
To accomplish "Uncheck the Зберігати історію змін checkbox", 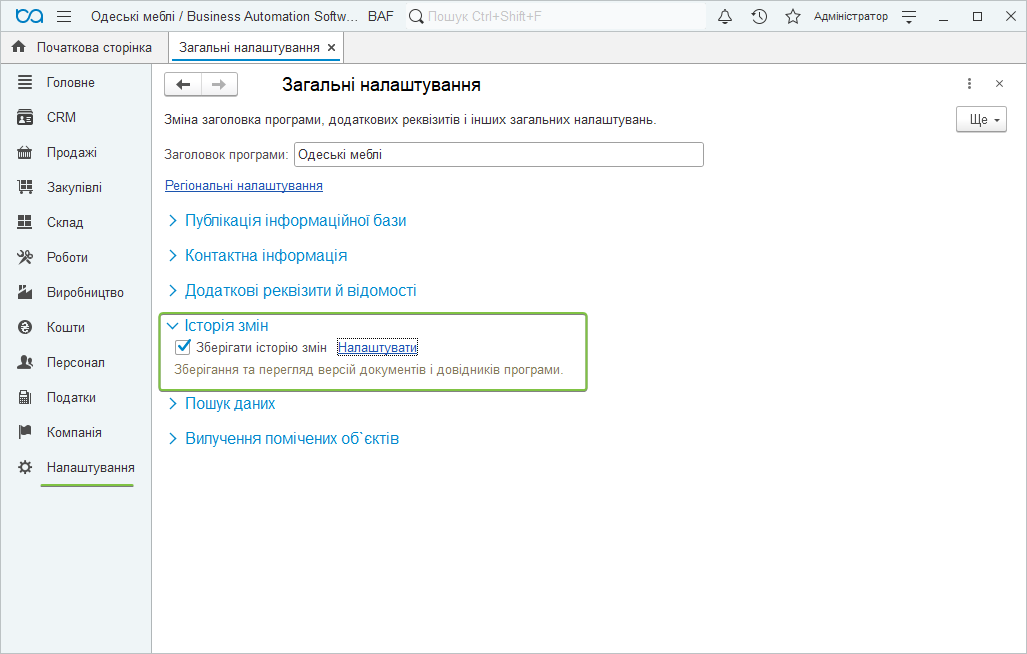I will 183,348.
